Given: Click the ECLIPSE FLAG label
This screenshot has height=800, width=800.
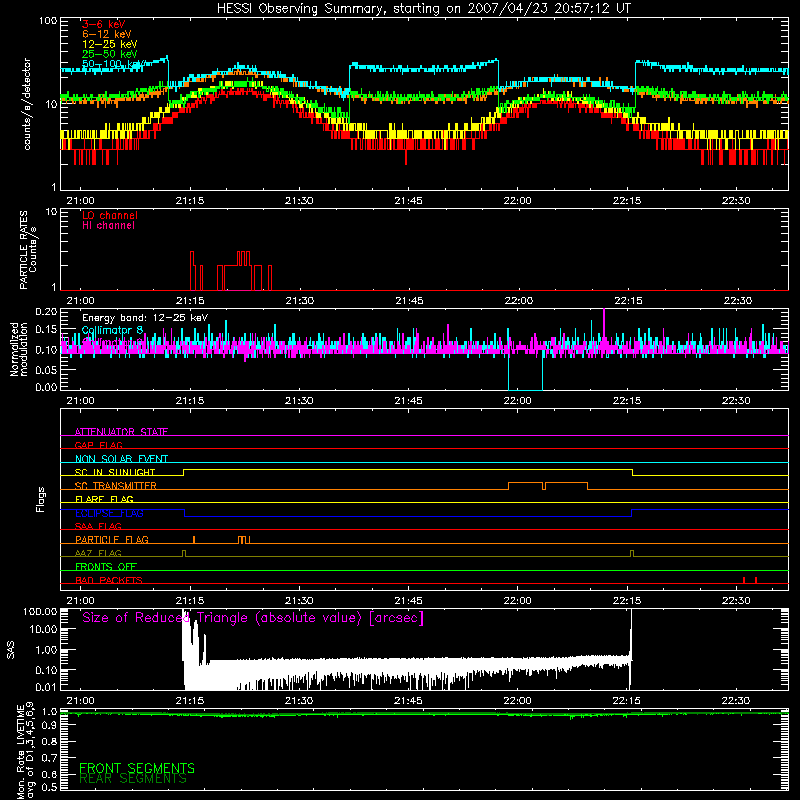Looking at the screenshot, I should [x=109, y=513].
